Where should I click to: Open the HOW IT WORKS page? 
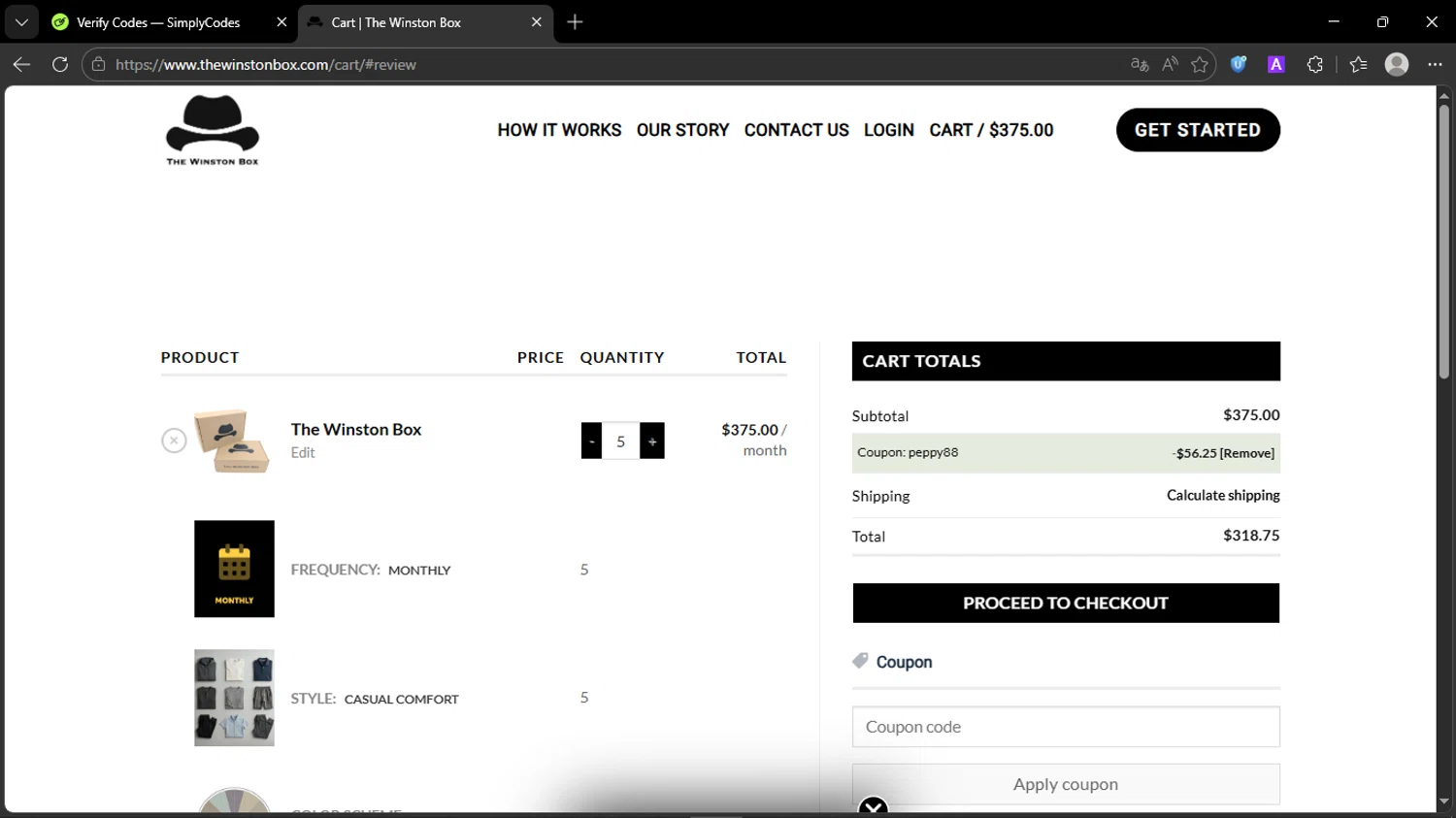[559, 130]
